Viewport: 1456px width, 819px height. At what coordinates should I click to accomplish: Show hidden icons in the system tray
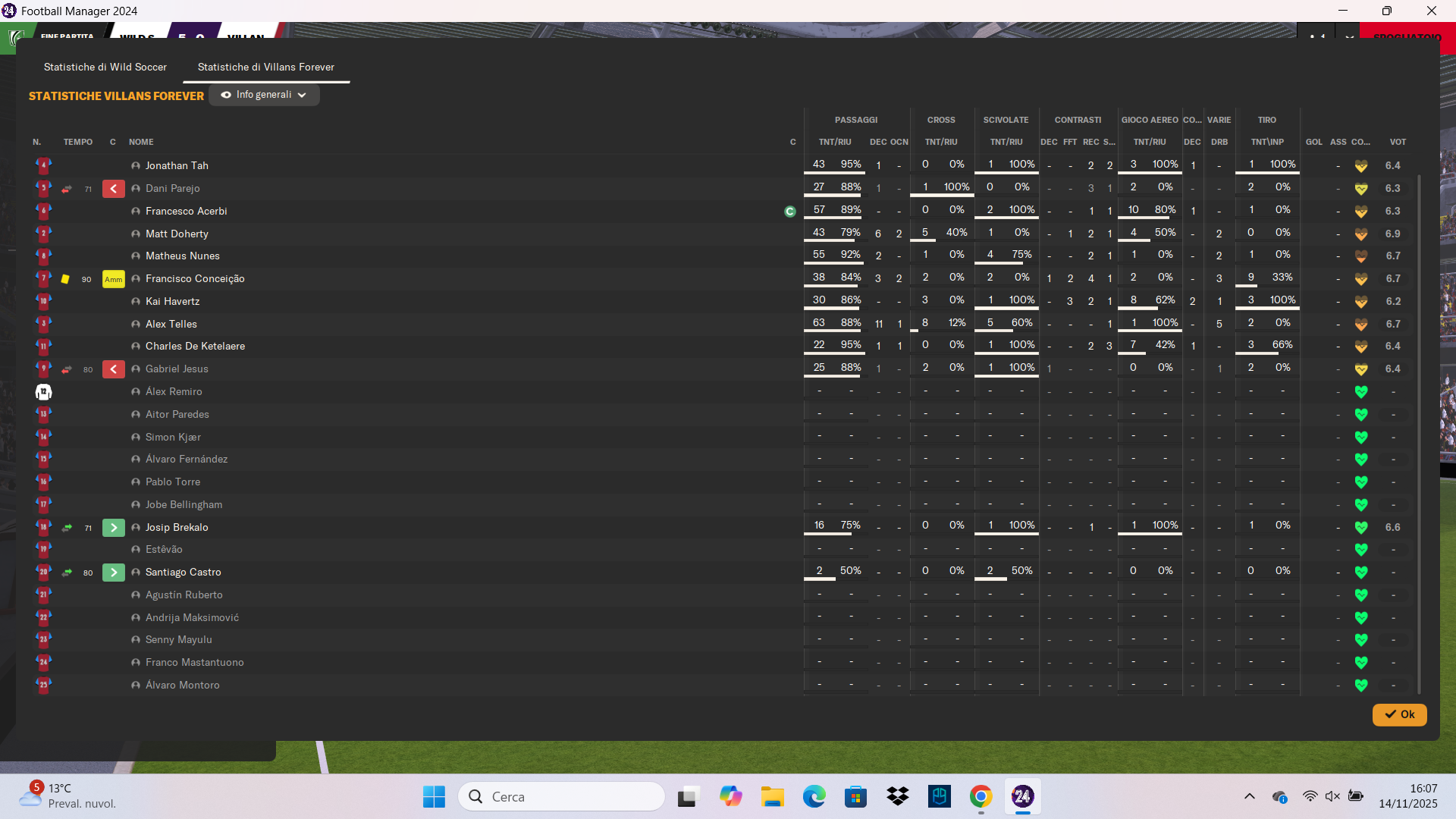(1249, 796)
